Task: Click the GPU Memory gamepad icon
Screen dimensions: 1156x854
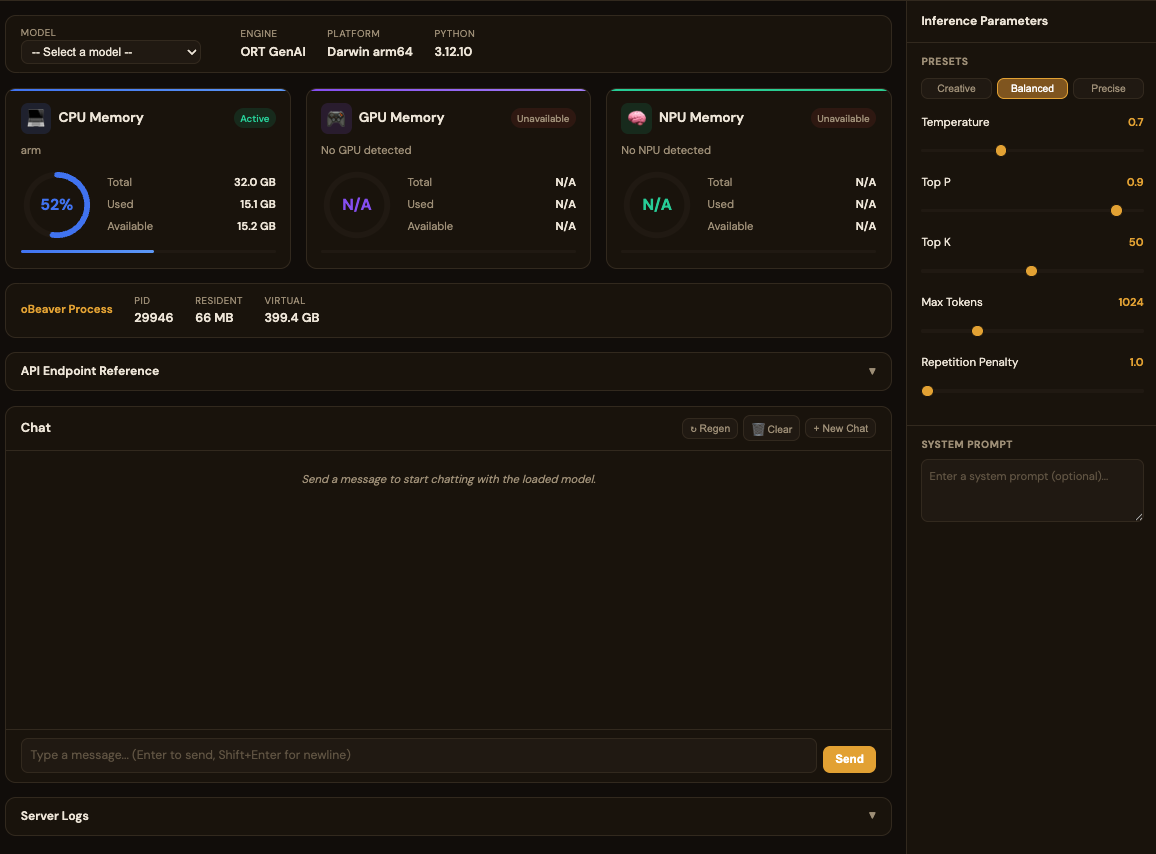Action: coord(336,118)
